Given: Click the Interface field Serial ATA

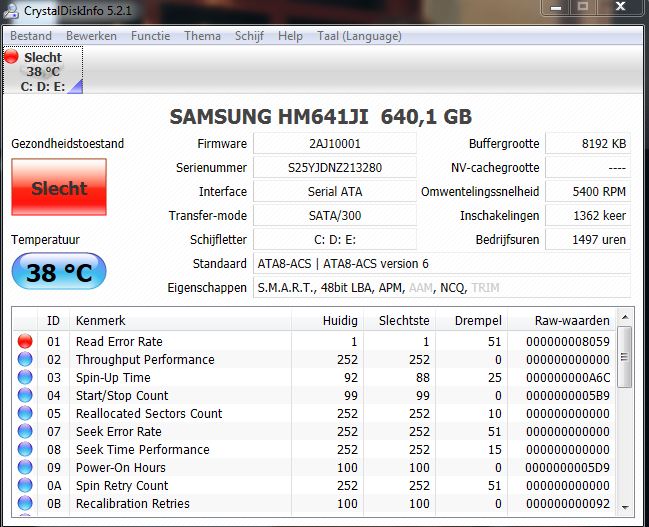Looking at the screenshot, I should (x=335, y=191).
